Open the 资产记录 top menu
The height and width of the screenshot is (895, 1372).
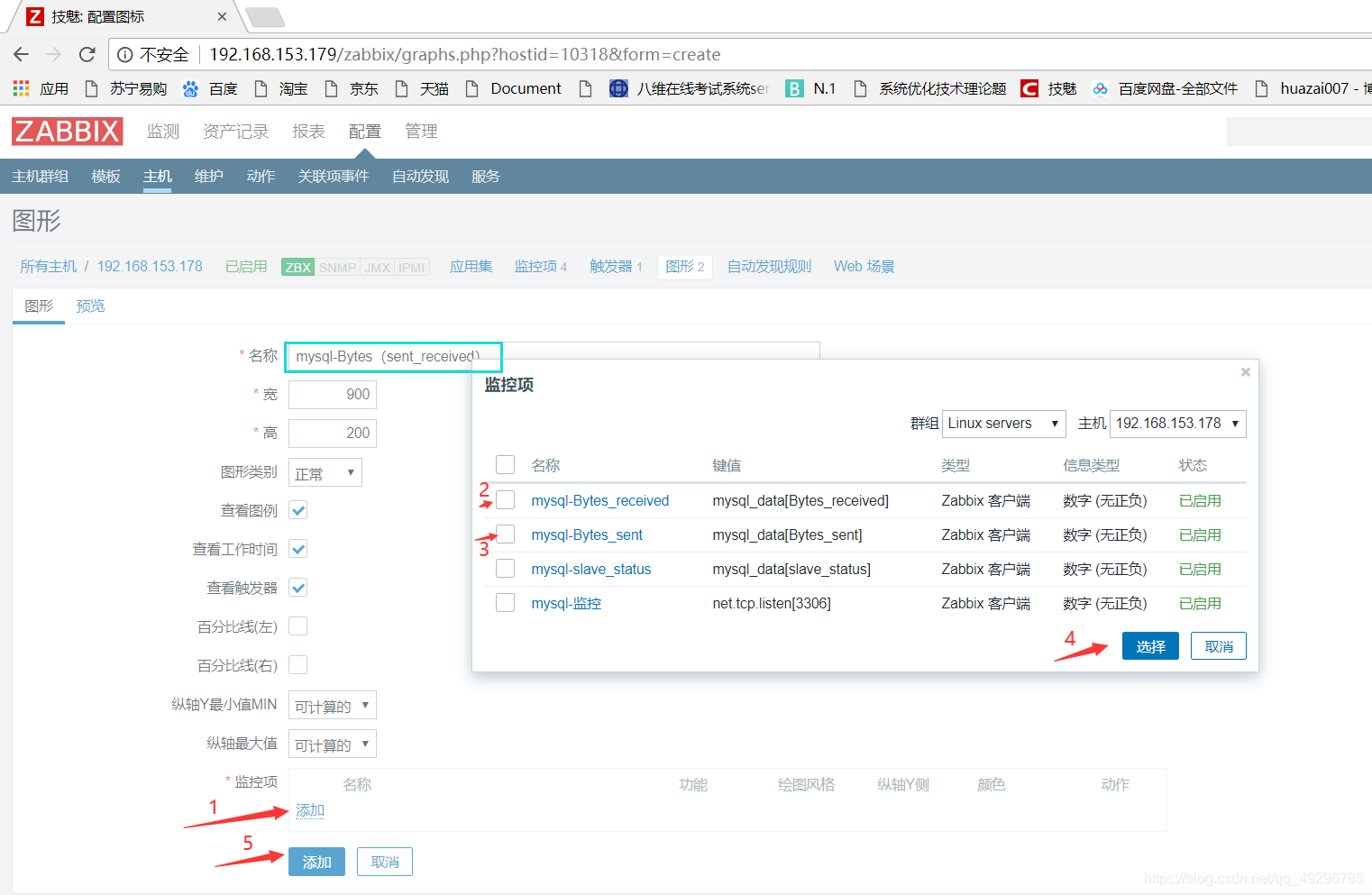pyautogui.click(x=236, y=132)
